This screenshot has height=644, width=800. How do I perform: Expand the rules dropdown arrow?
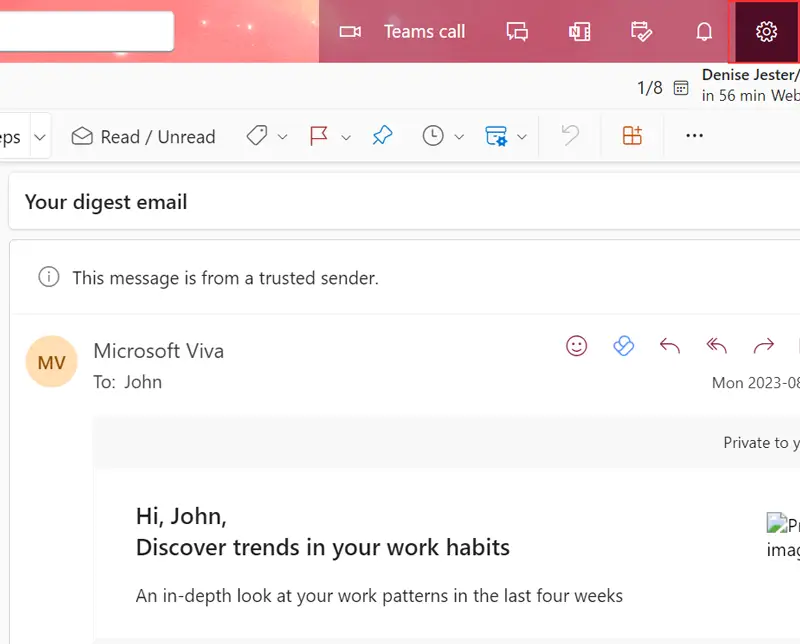[521, 137]
